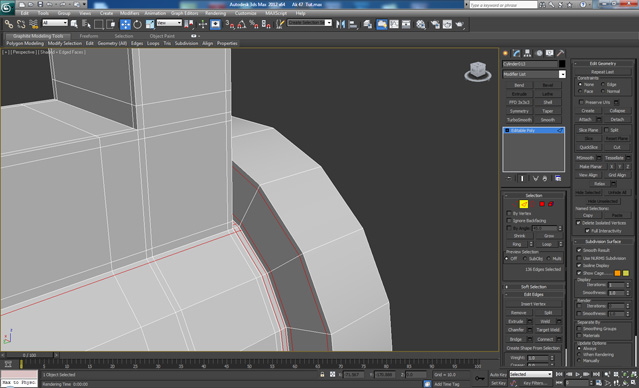Viewport: 639px width, 388px height.
Task: Open the Customize menu
Action: coord(245,13)
